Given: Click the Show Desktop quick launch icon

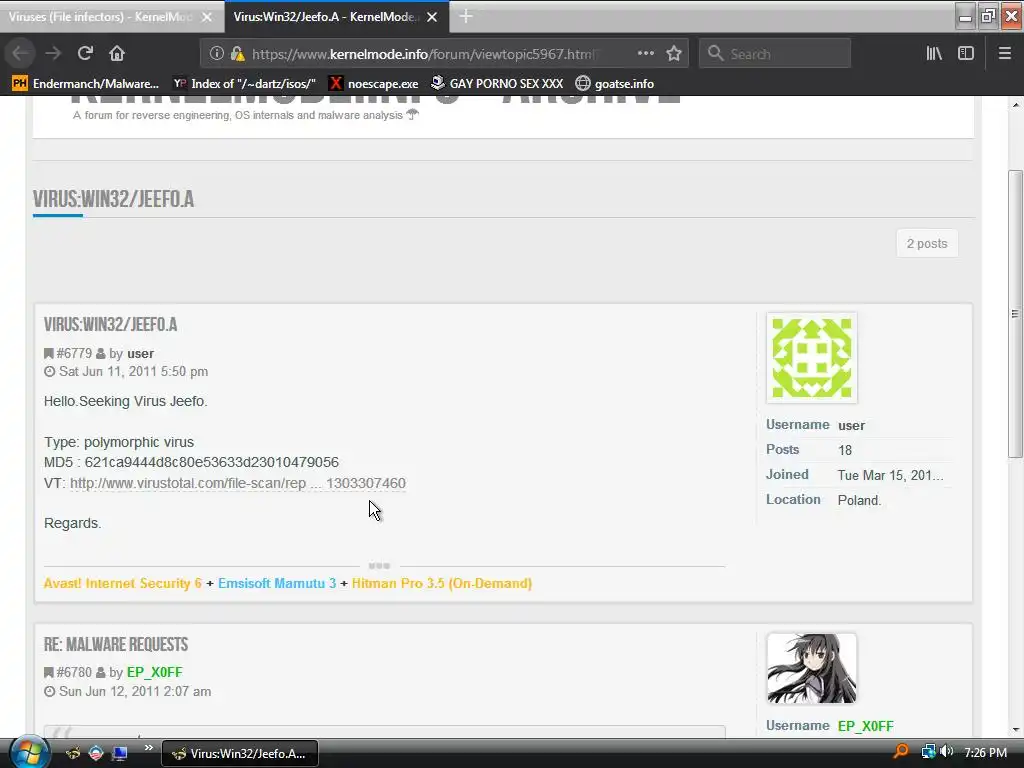Looking at the screenshot, I should click(120, 754).
